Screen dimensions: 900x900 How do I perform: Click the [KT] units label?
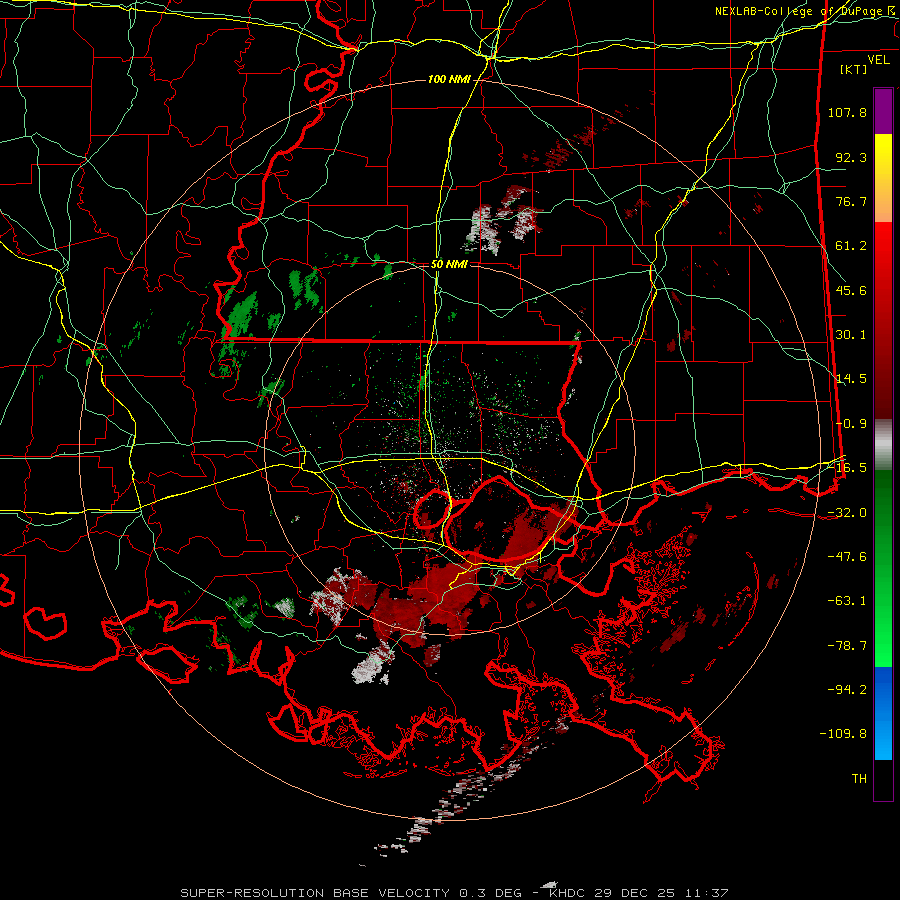point(854,69)
